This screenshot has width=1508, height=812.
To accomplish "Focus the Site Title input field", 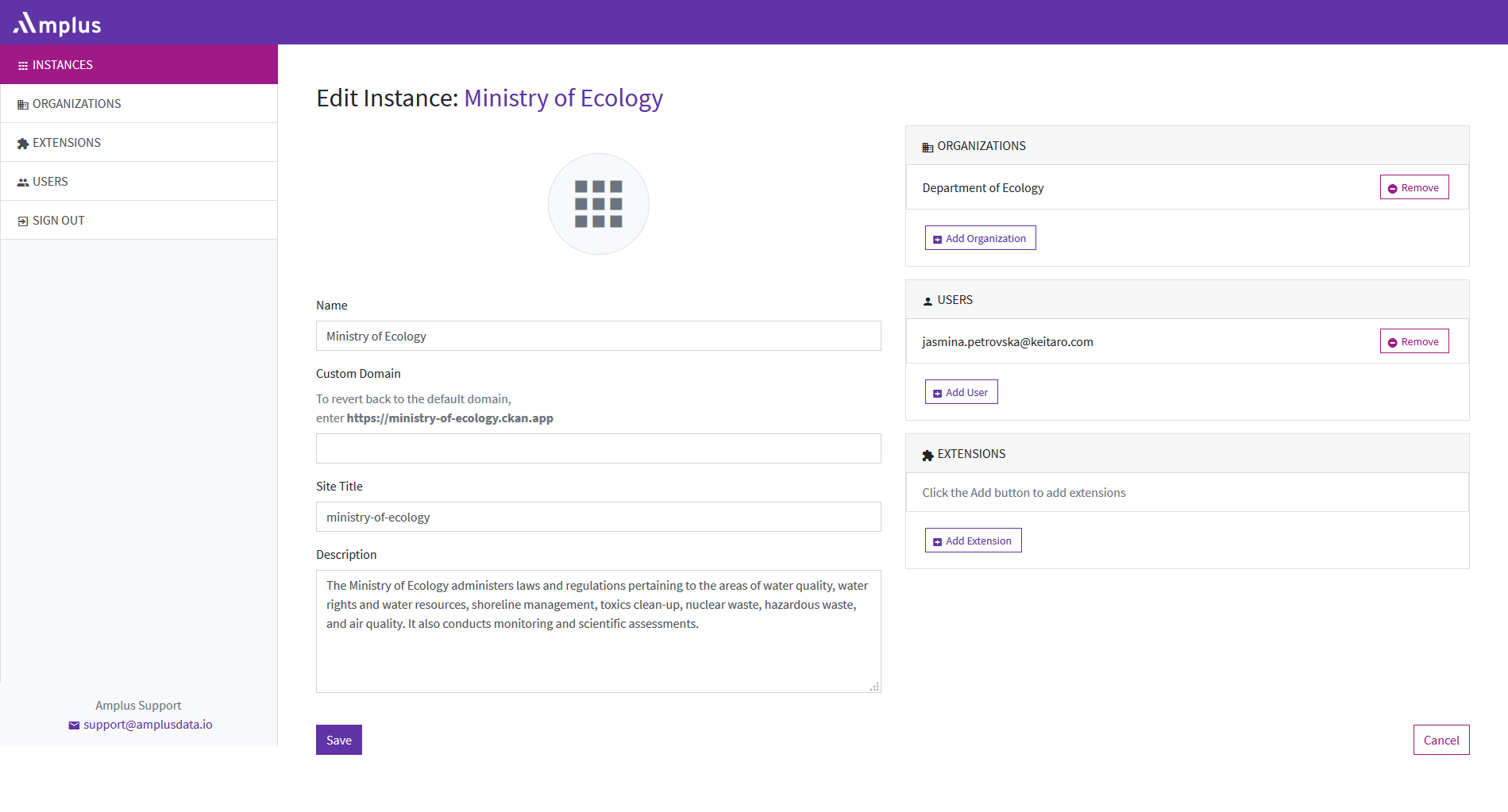I will coord(599,517).
